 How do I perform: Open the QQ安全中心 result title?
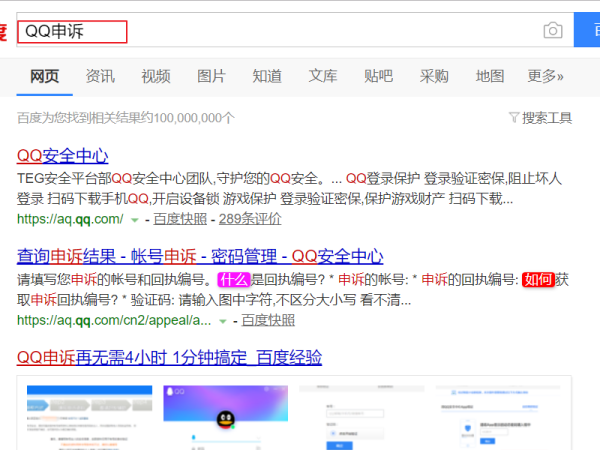click(62, 156)
